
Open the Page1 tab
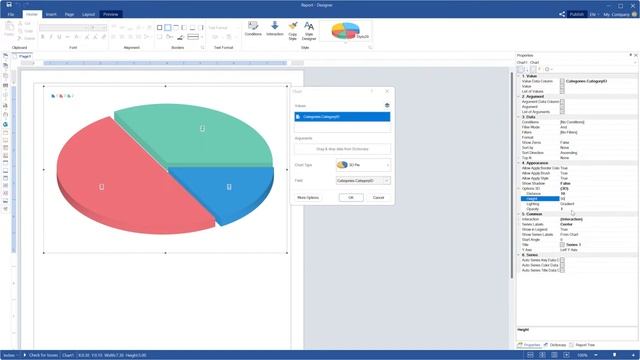[22, 56]
